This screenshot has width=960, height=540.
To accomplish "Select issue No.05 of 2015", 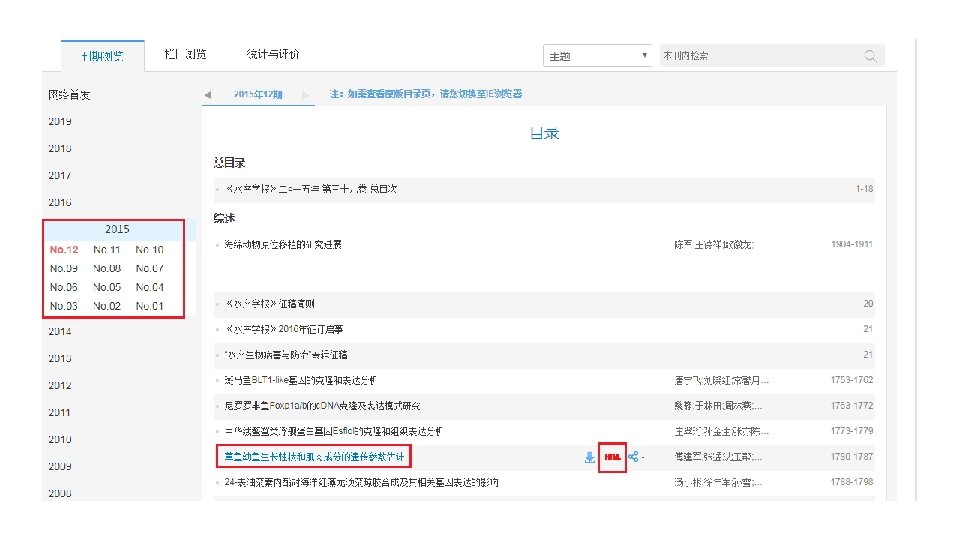I will [107, 287].
